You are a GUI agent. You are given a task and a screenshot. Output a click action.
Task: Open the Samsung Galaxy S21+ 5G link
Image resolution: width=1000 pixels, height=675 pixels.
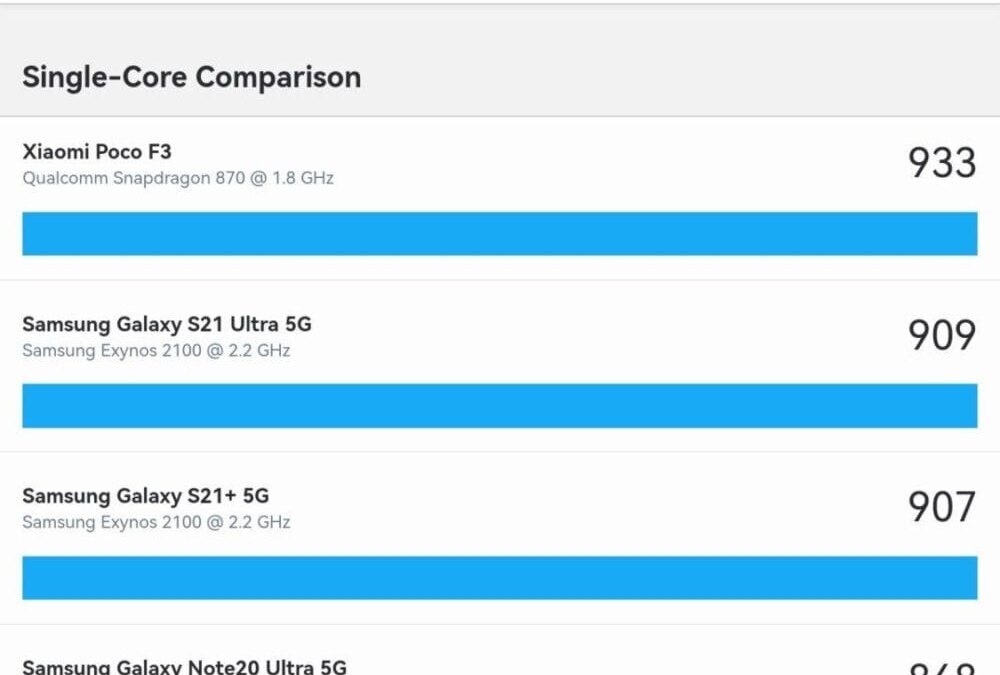[x=145, y=496]
